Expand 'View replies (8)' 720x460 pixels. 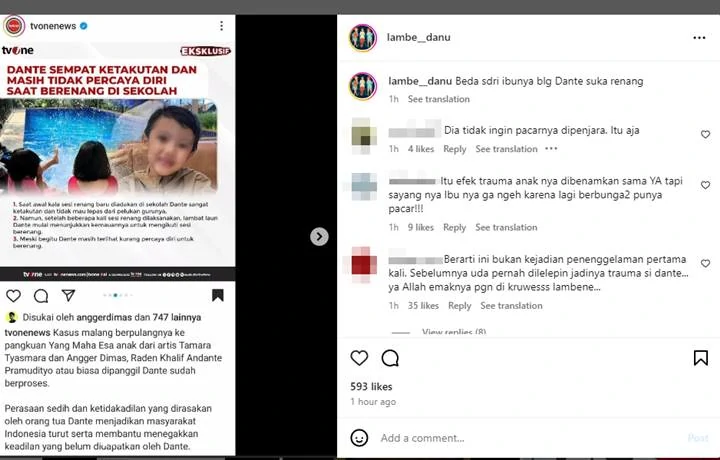point(454,332)
